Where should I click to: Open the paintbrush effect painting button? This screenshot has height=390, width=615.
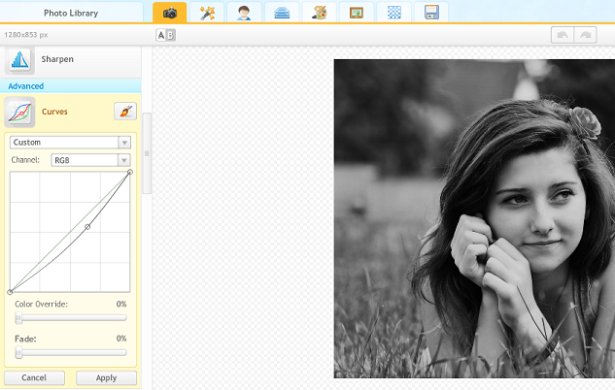pos(126,111)
